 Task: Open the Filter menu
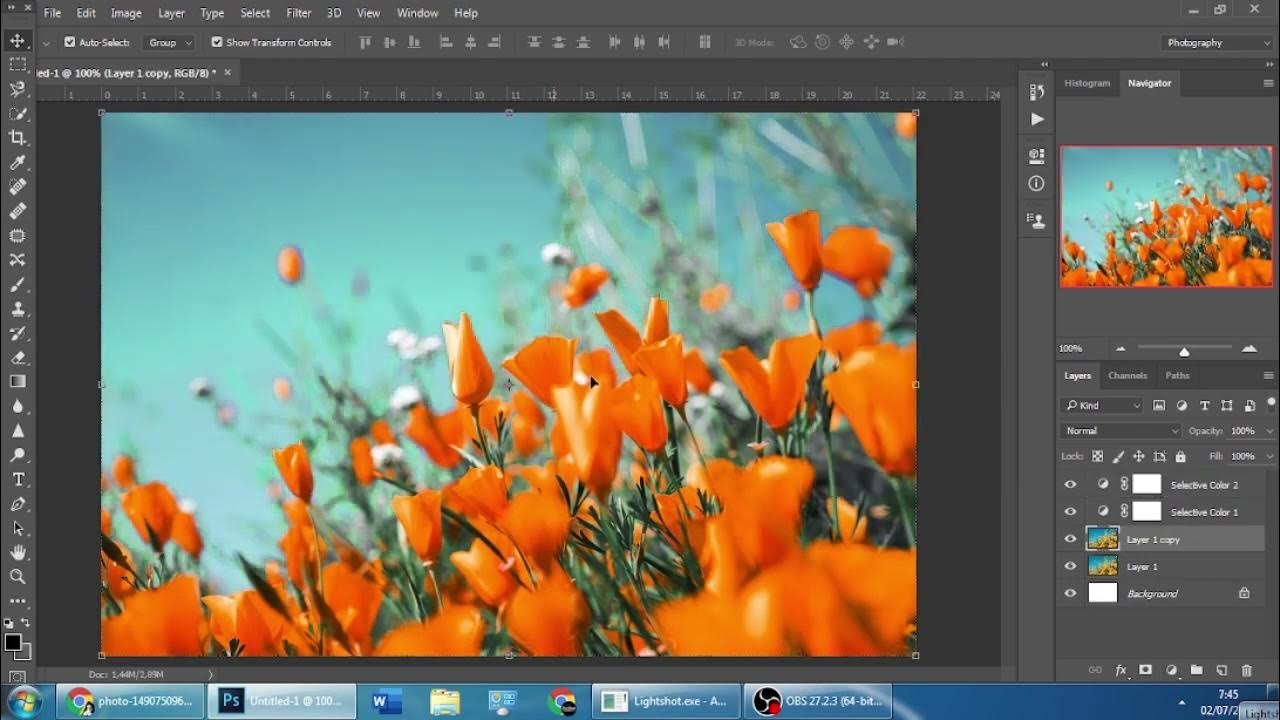coord(299,13)
